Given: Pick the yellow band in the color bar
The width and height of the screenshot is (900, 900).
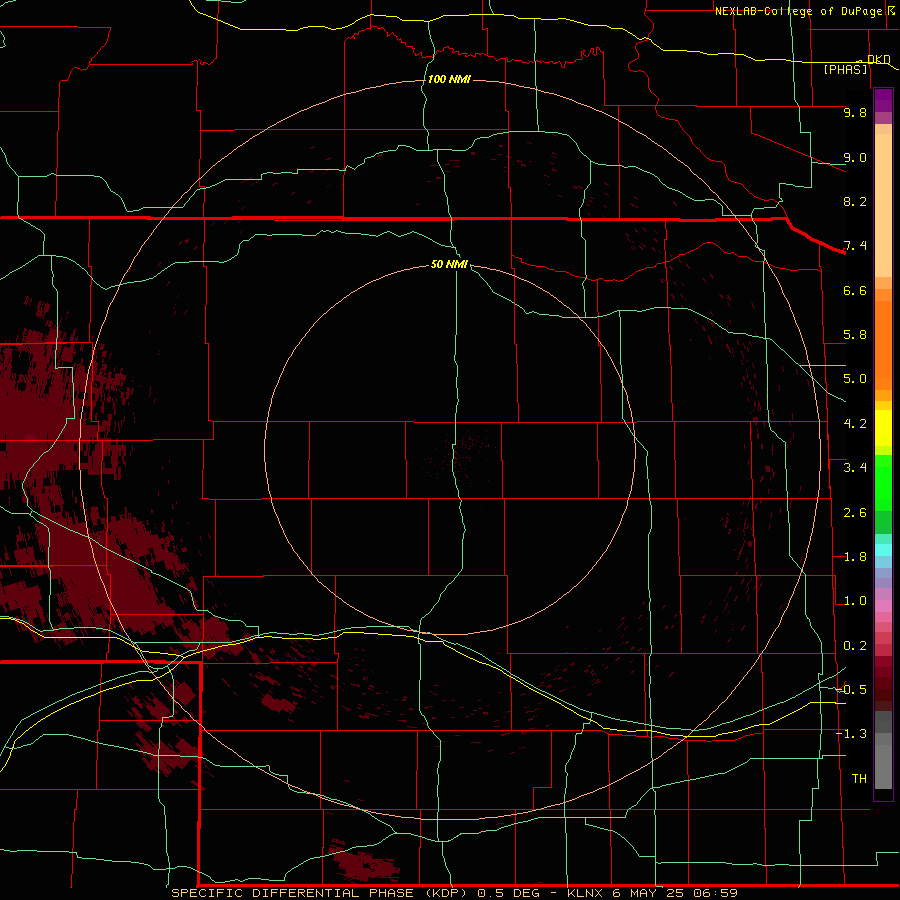Looking at the screenshot, I should click(883, 428).
